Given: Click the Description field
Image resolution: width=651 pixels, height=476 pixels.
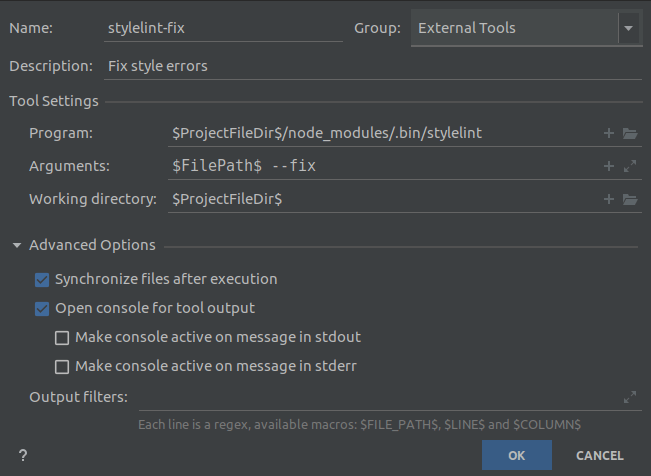Looking at the screenshot, I should pos(372,67).
